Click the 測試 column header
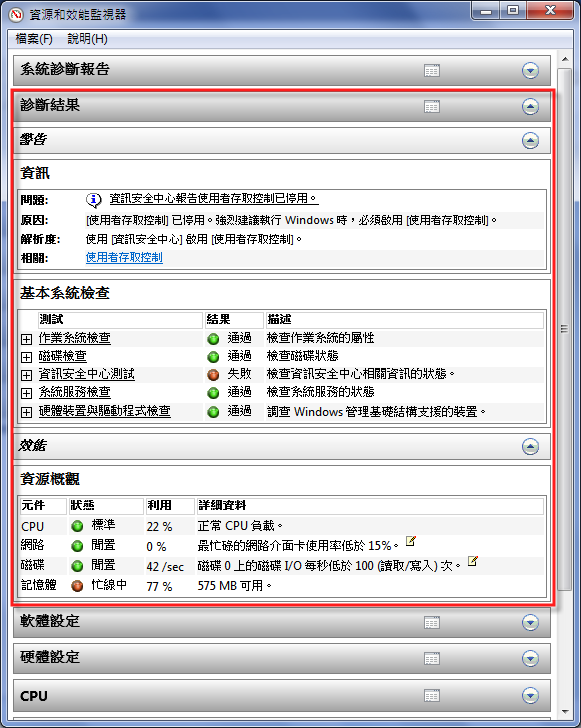 pos(120,320)
